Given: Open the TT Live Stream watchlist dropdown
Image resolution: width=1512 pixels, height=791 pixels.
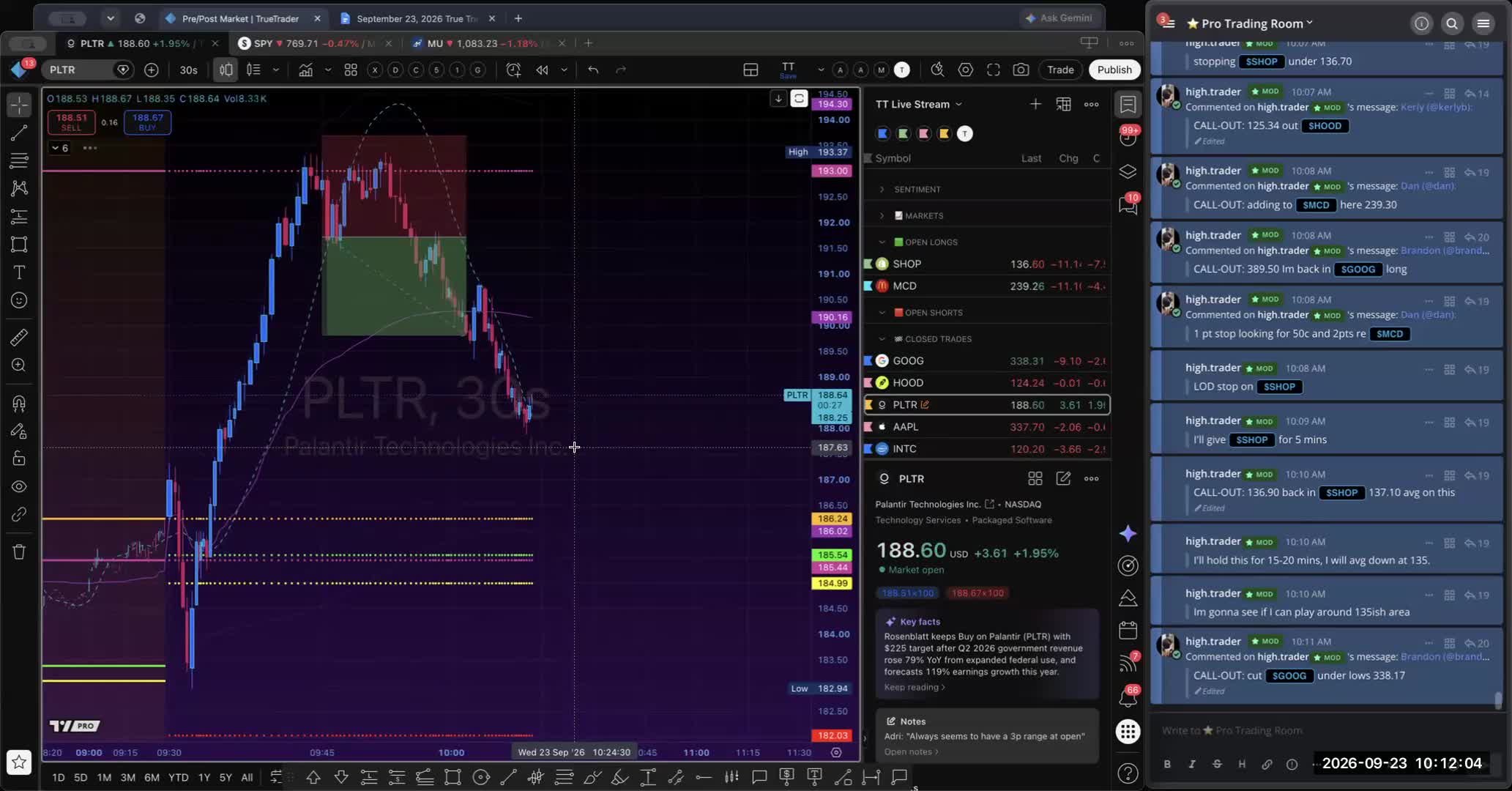Looking at the screenshot, I should (x=919, y=104).
